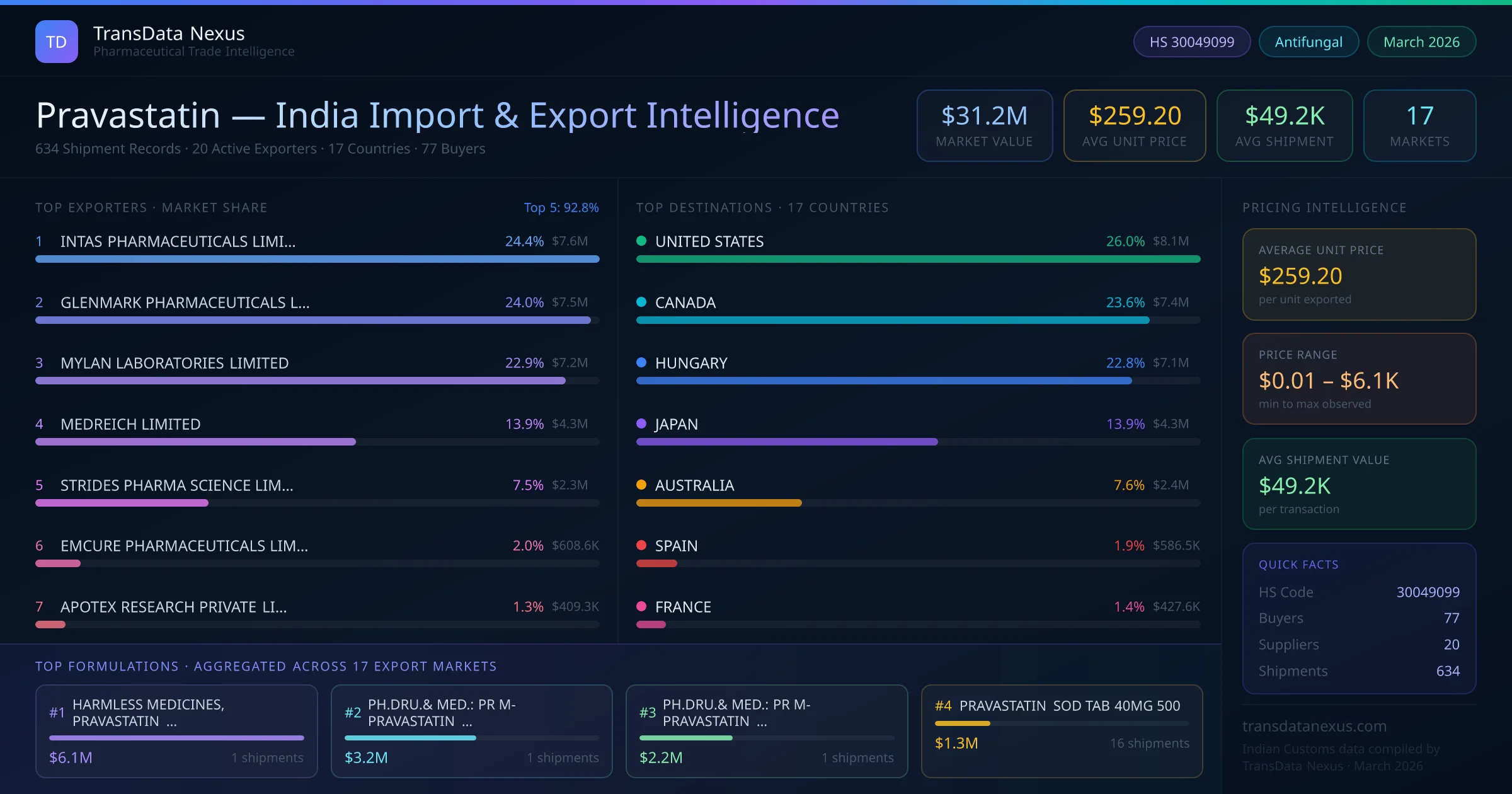Select the $31.2M Market Value card
Screen dimensions: 1512x794
click(984, 125)
